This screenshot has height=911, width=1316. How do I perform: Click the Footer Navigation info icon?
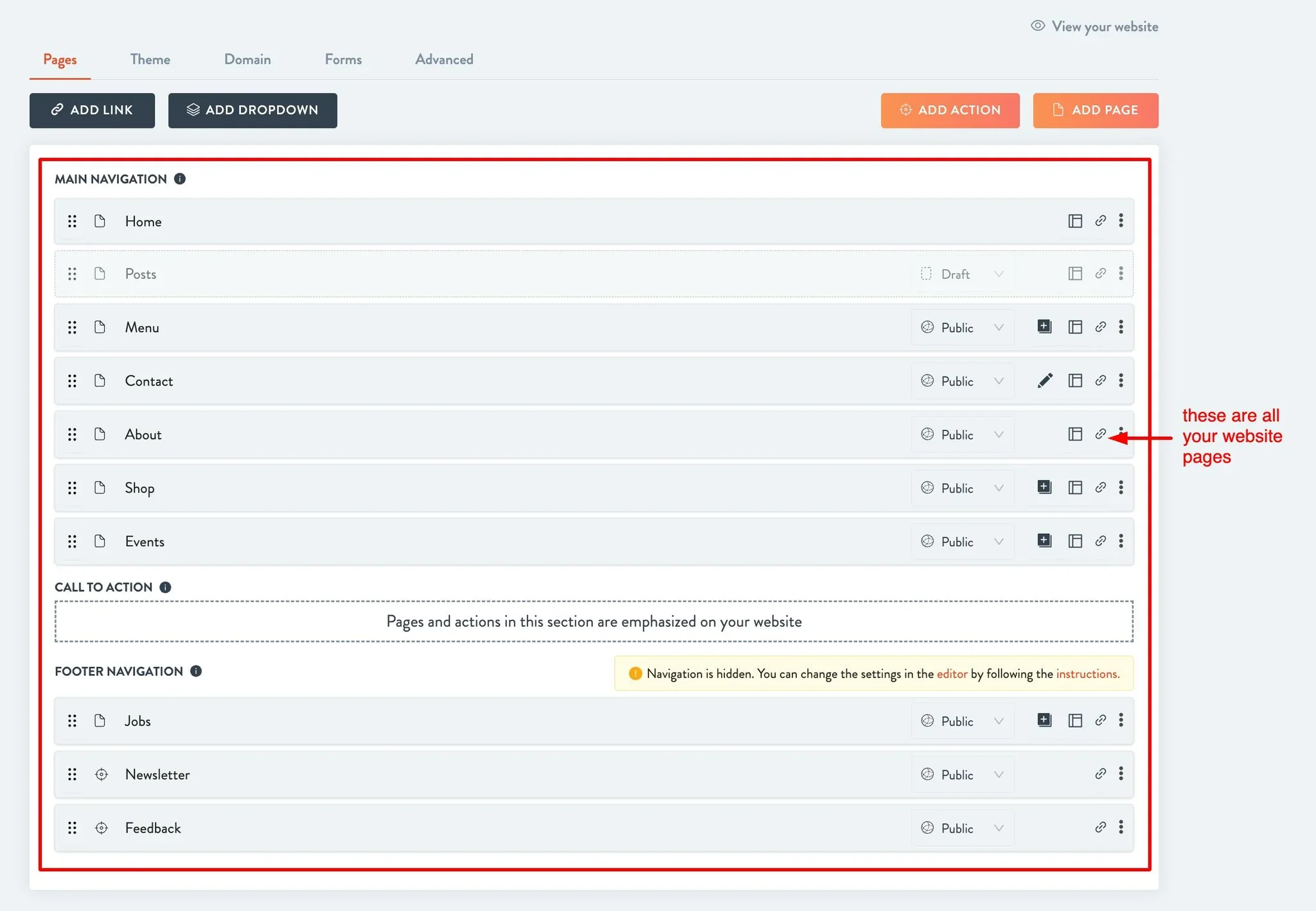point(196,671)
